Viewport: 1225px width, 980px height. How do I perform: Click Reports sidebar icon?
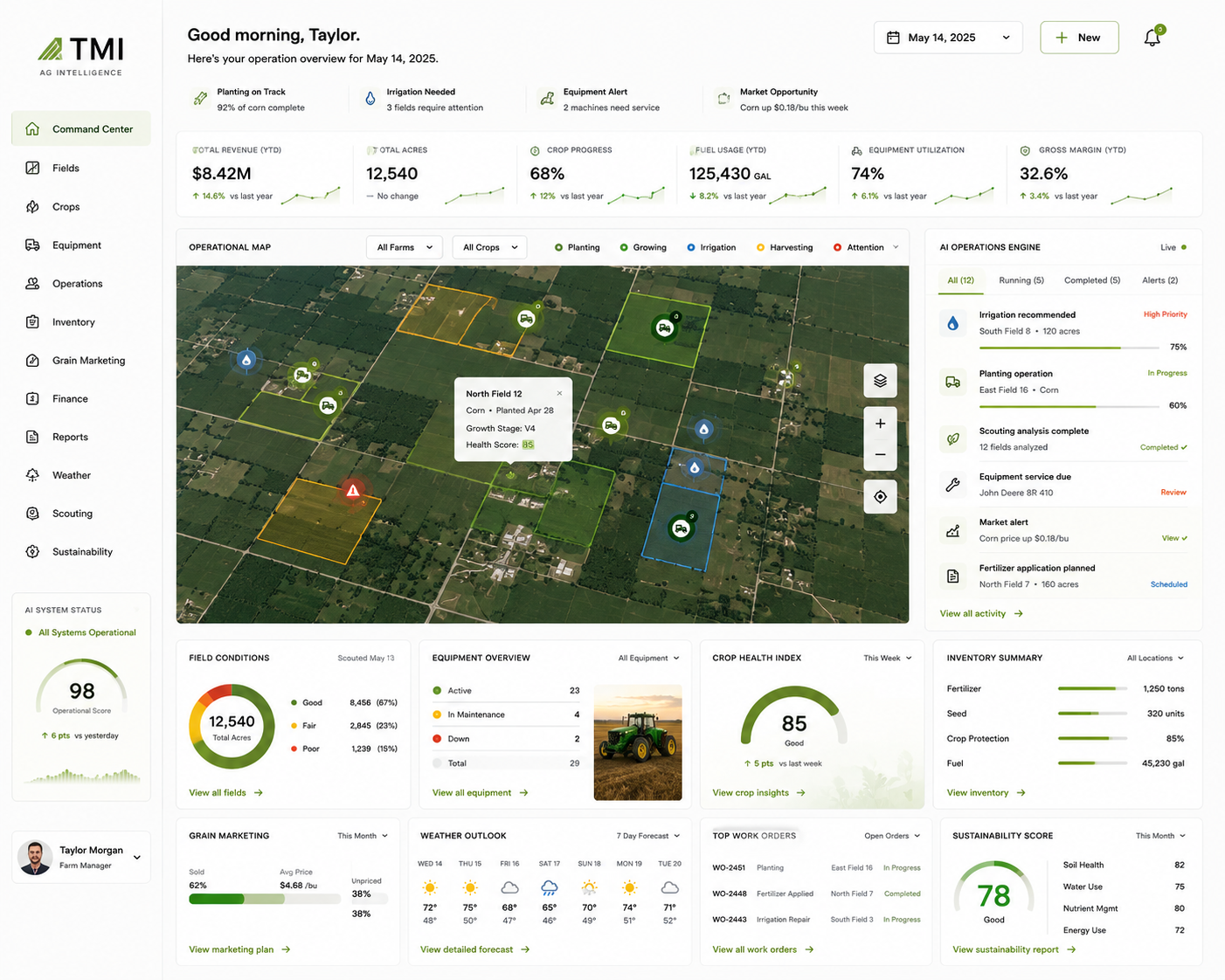[32, 437]
